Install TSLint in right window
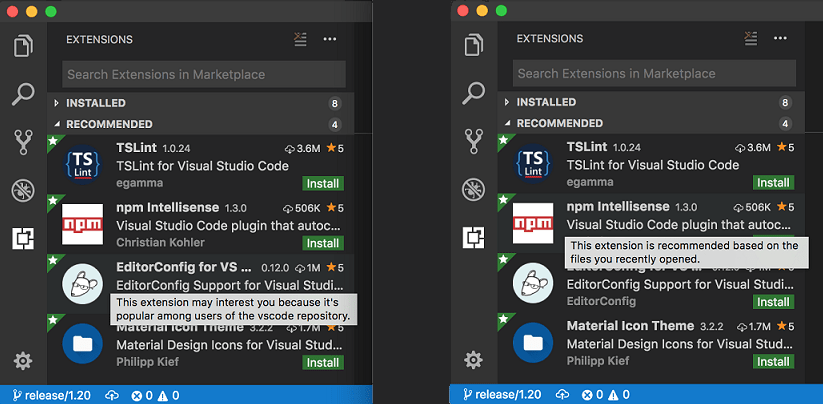Image resolution: width=823 pixels, height=404 pixels. [773, 183]
